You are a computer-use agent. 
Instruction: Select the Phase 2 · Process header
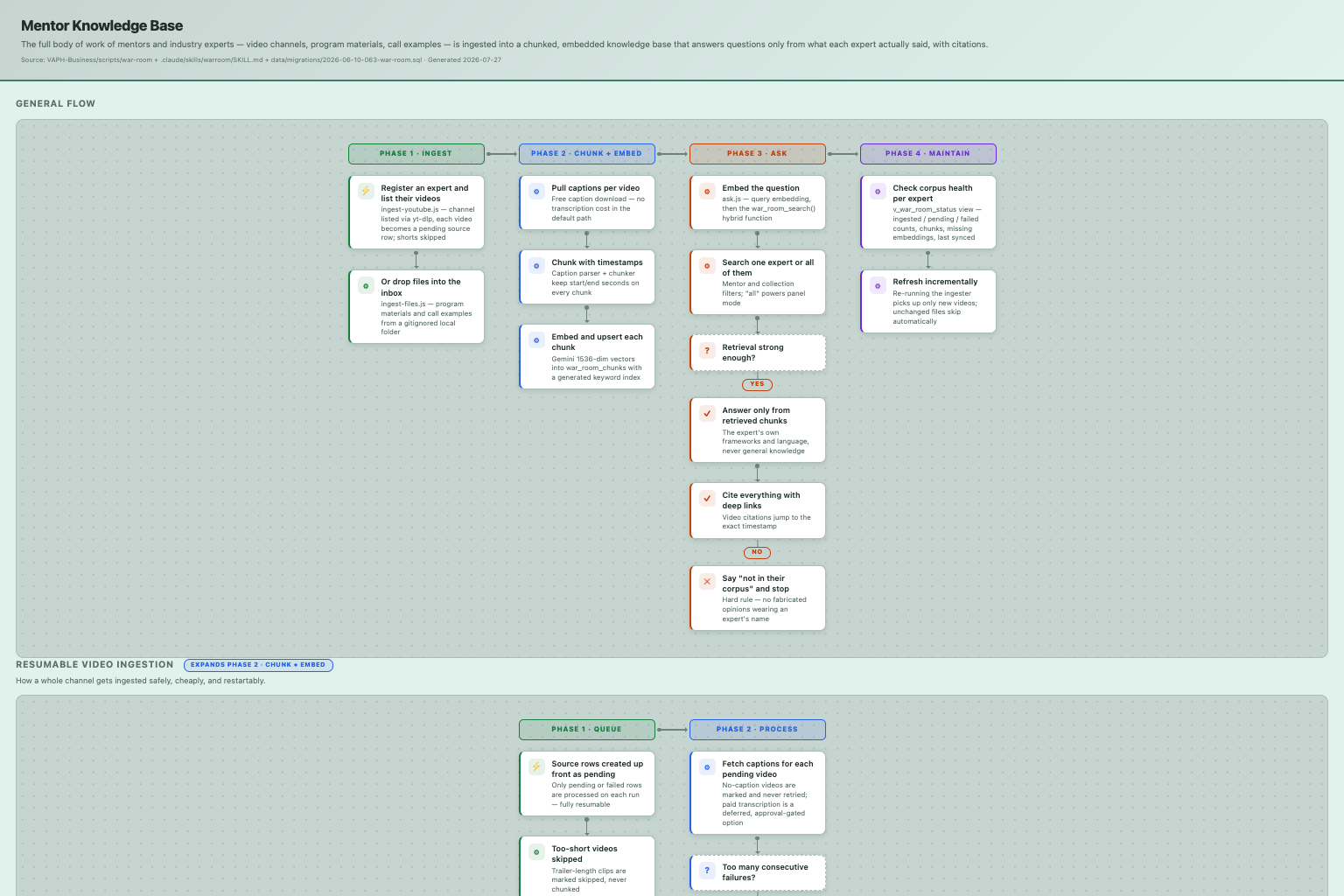(x=758, y=730)
